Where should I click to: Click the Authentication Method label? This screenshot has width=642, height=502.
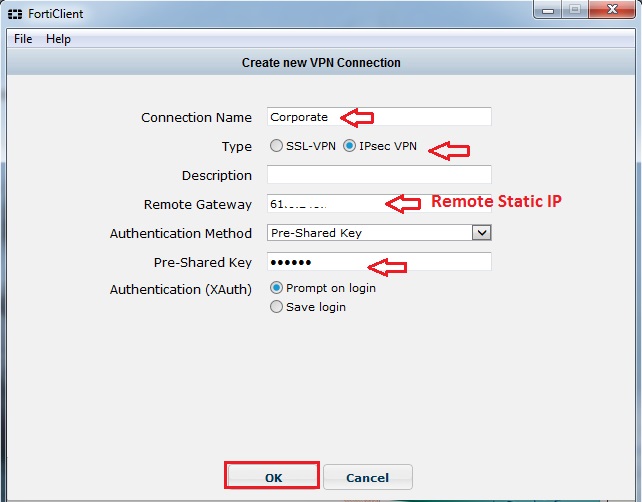[181, 233]
